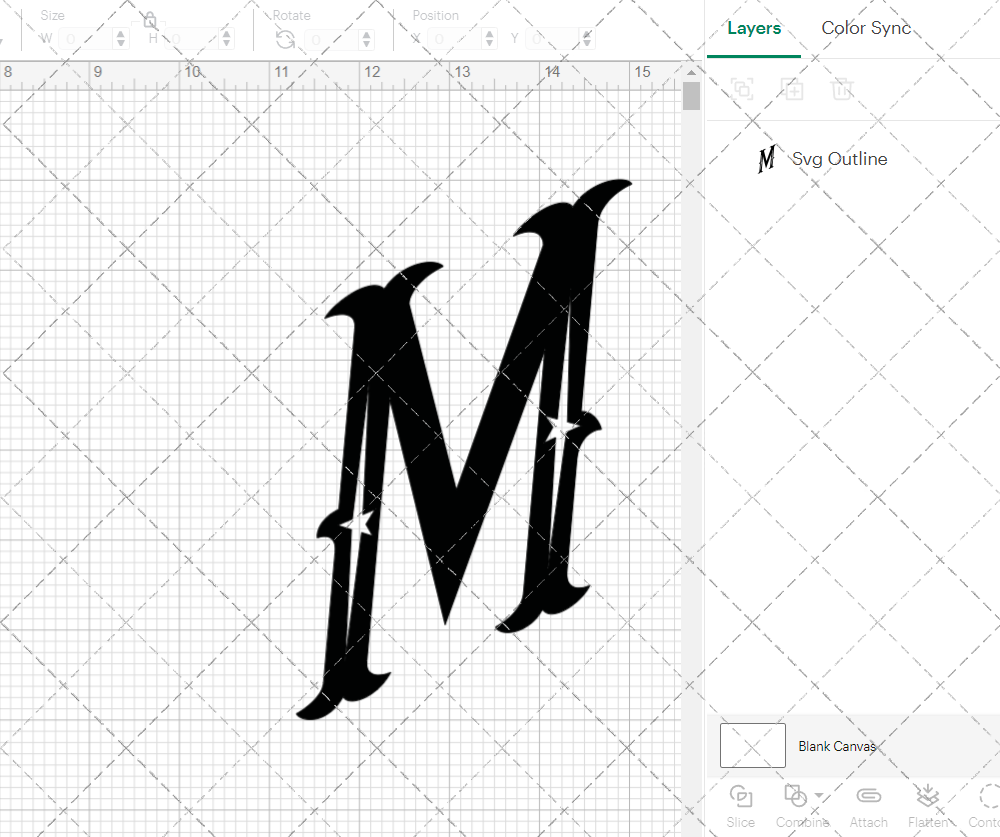
Task: Open the Color Sync tab
Action: click(x=866, y=28)
